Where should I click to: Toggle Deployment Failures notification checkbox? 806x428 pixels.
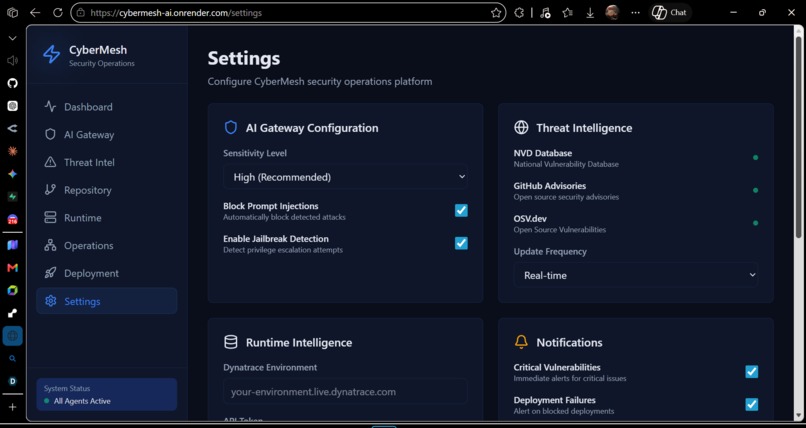click(752, 404)
